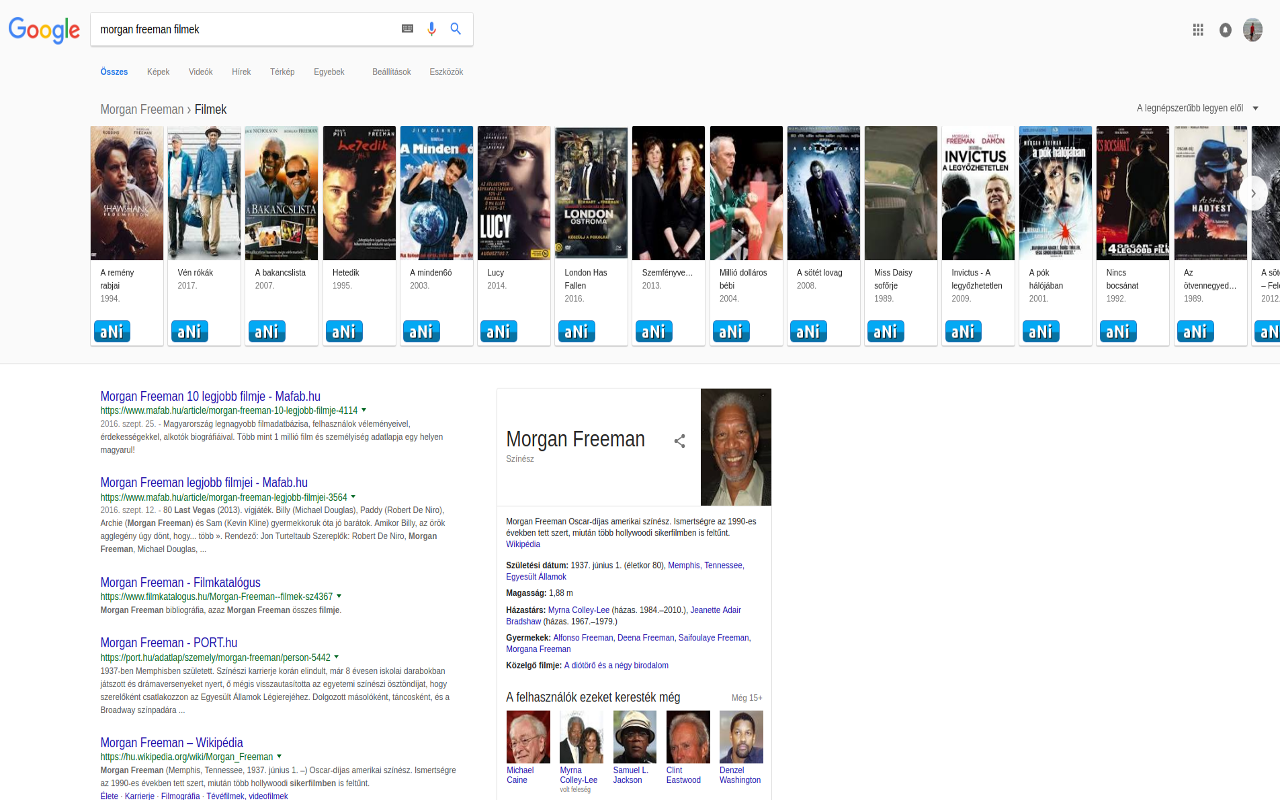Click the aNi badge under A remény rabjai
The width and height of the screenshot is (1280, 800).
(x=112, y=331)
